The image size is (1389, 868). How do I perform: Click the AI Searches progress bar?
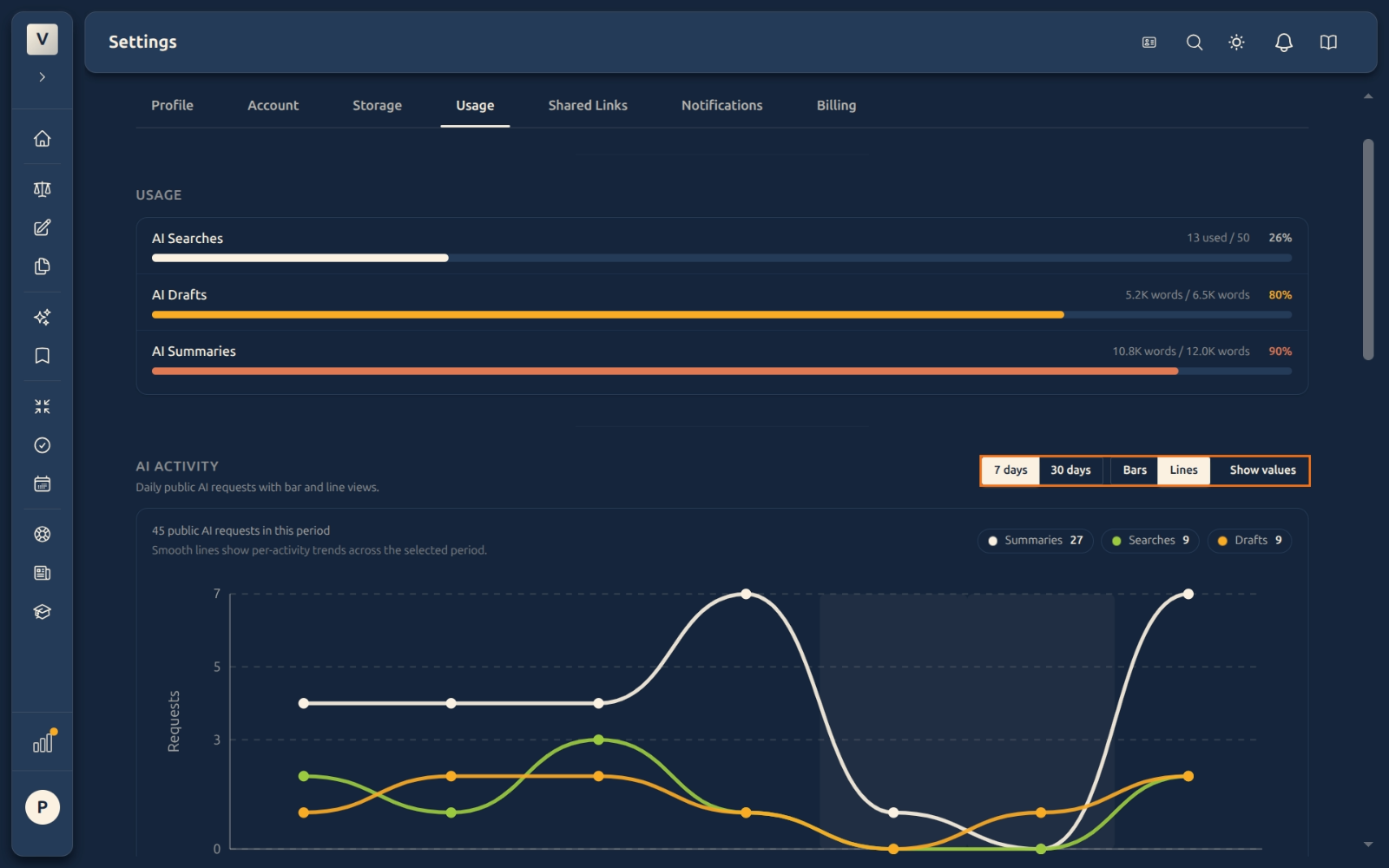point(721,258)
